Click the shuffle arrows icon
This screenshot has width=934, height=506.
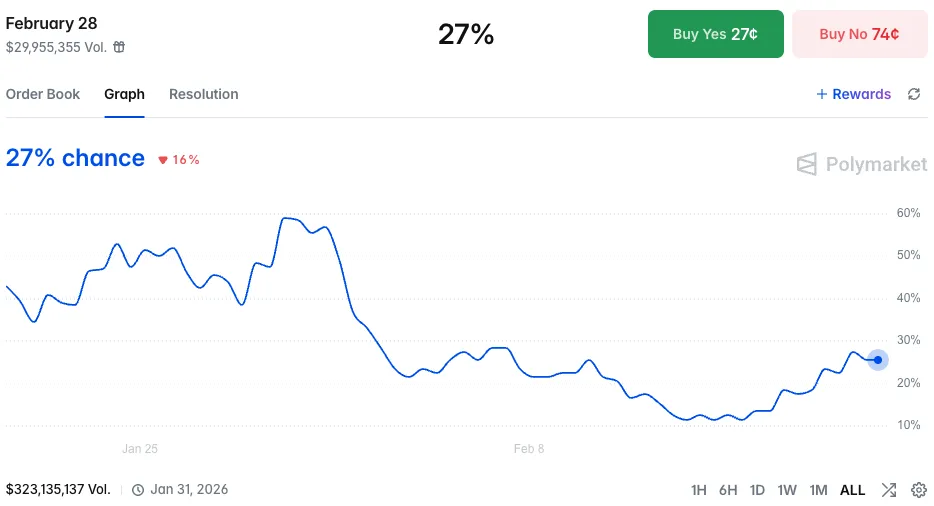888,490
